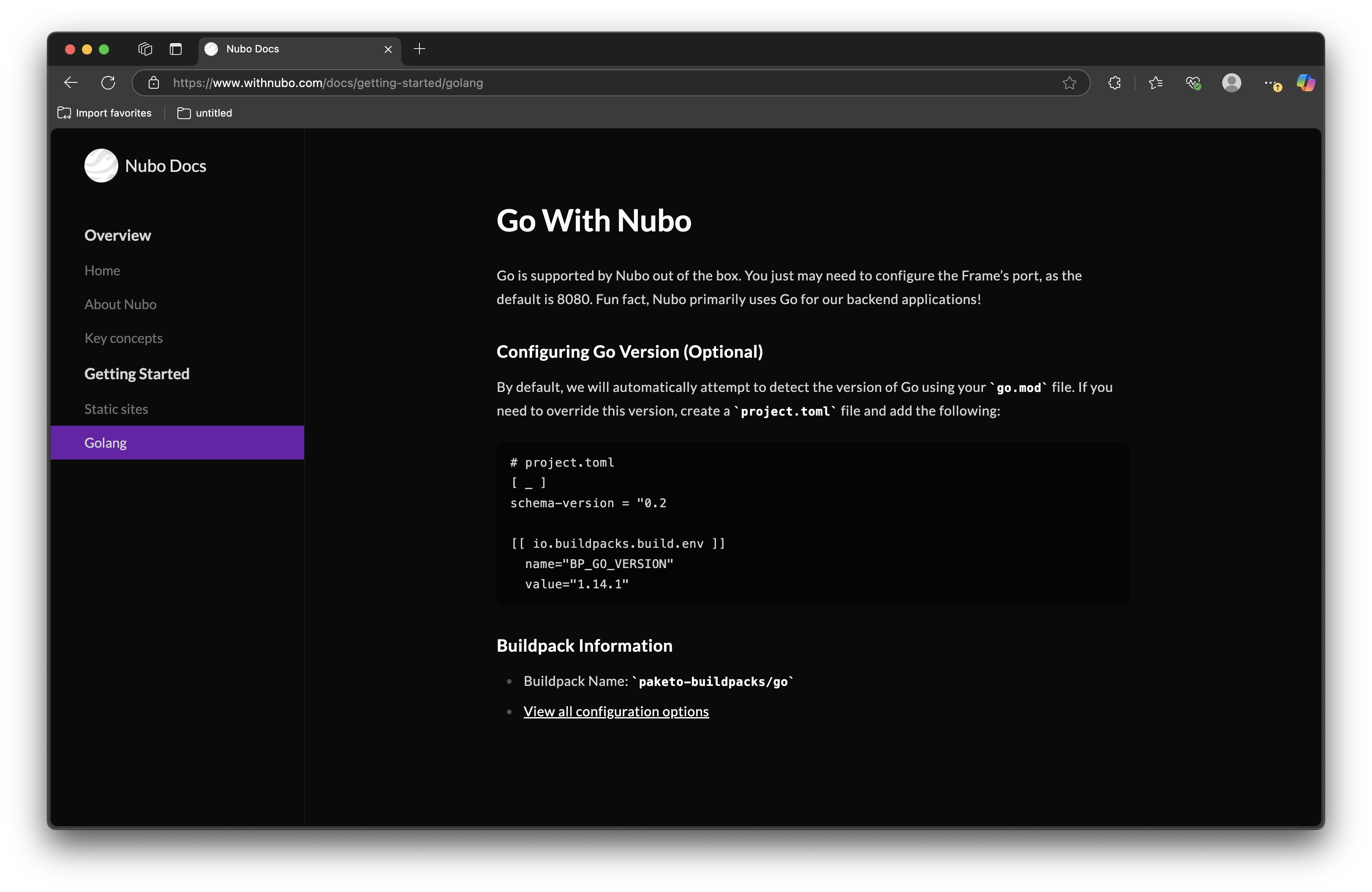This screenshot has height=892, width=1372.
Task: Open the Workspaces icon
Action: [145, 49]
